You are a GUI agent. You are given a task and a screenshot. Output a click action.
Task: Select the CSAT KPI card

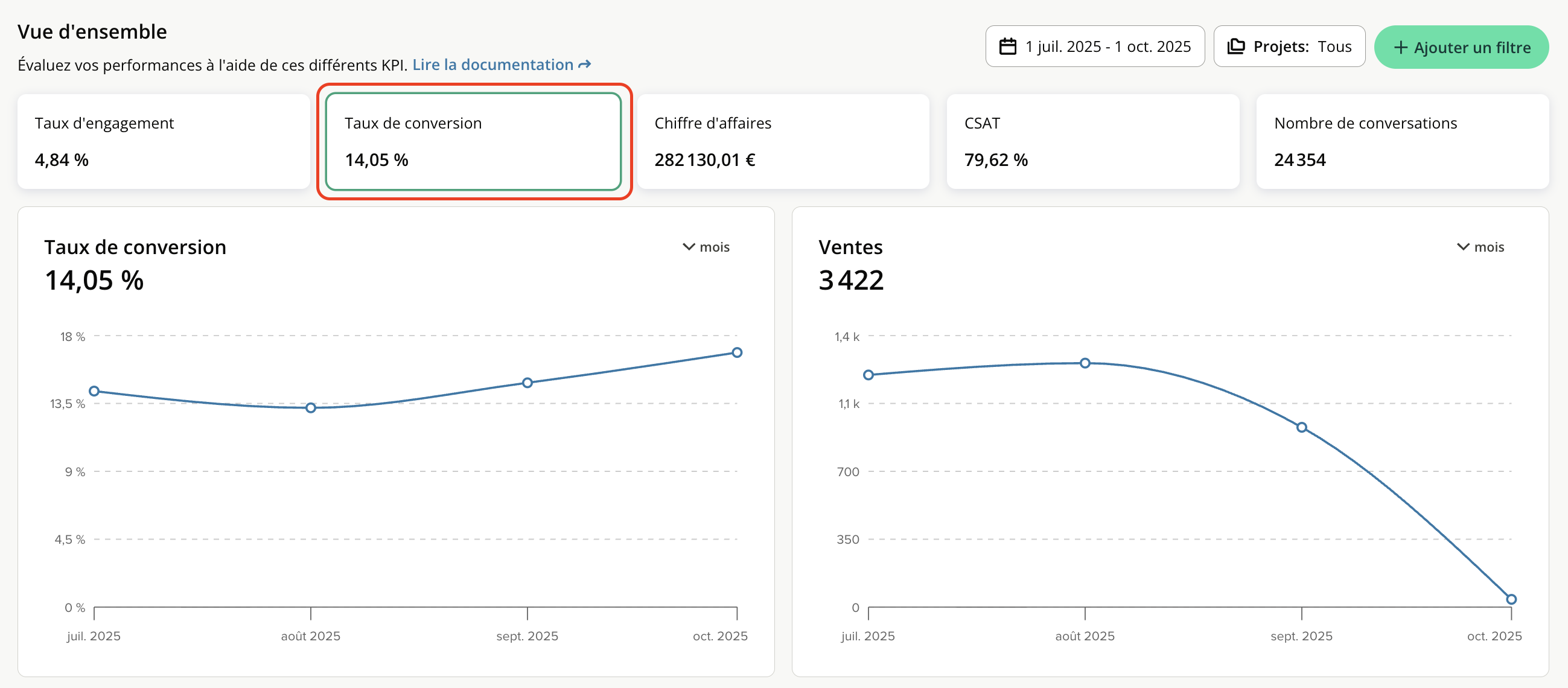[x=1092, y=141]
